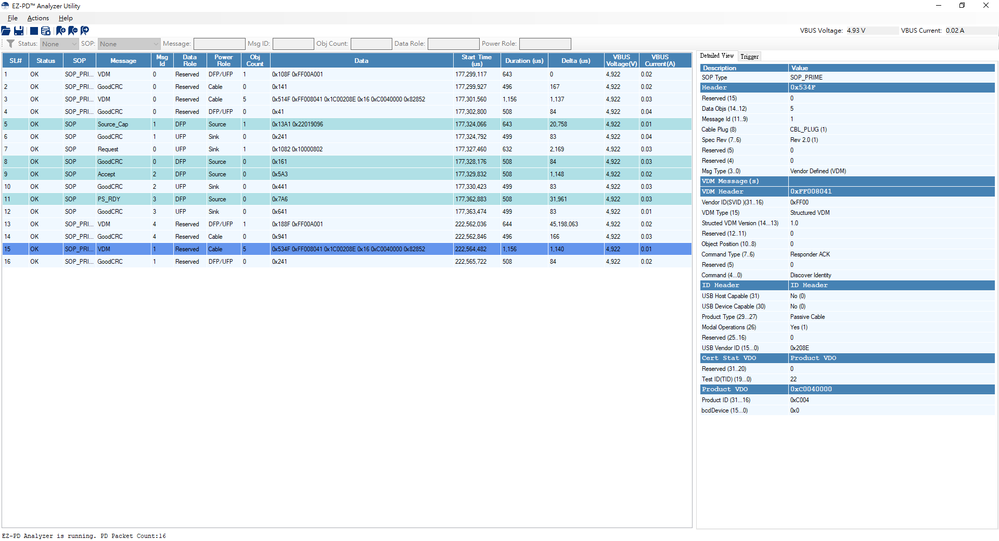
Task: Click the Header 0x534F detail row
Action: pyautogui.click(x=847, y=87)
